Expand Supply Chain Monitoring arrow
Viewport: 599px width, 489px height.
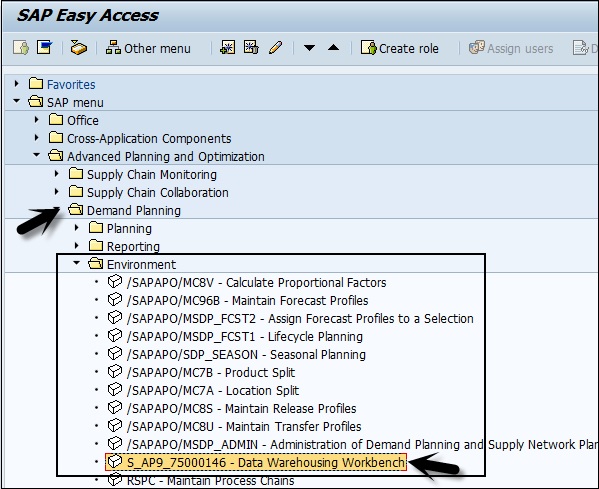click(x=57, y=173)
